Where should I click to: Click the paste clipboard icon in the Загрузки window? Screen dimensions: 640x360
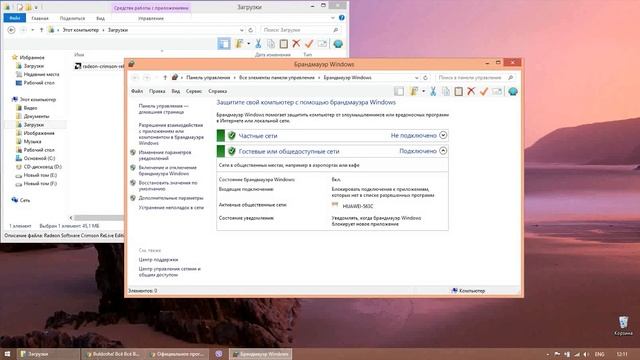click(x=283, y=44)
